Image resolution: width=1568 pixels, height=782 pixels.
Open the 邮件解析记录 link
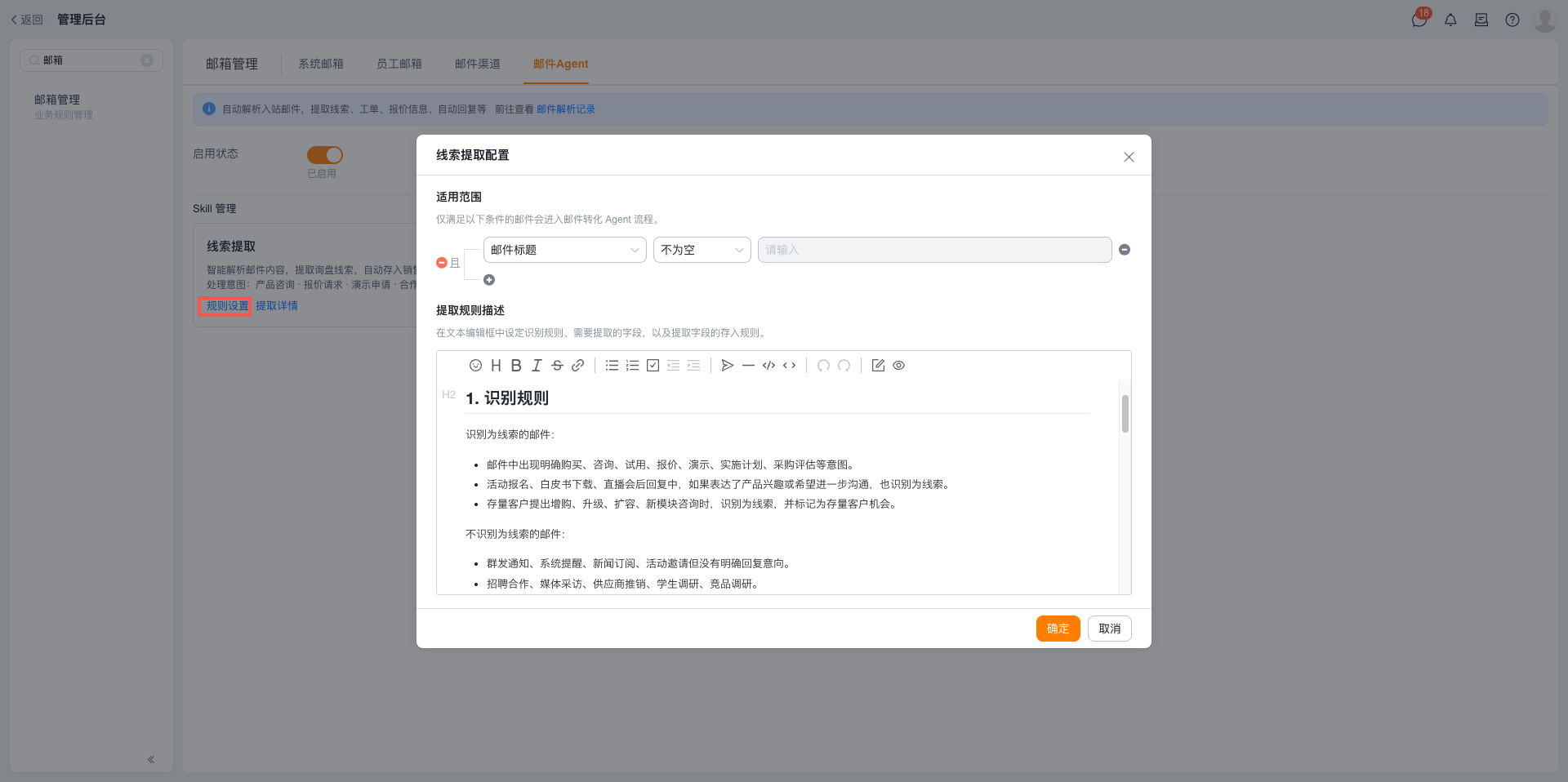566,109
